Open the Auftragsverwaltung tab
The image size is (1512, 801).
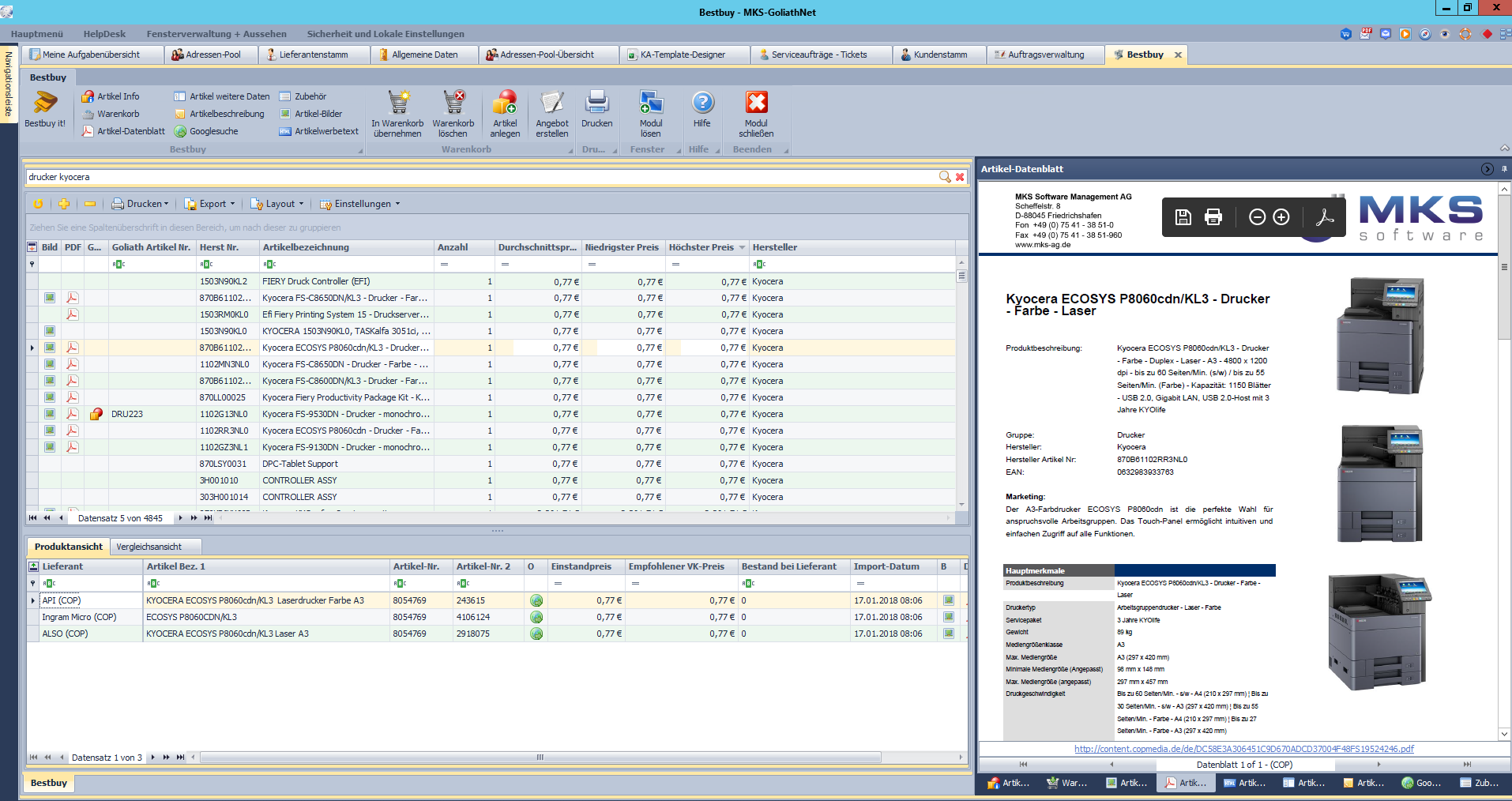coord(1045,55)
